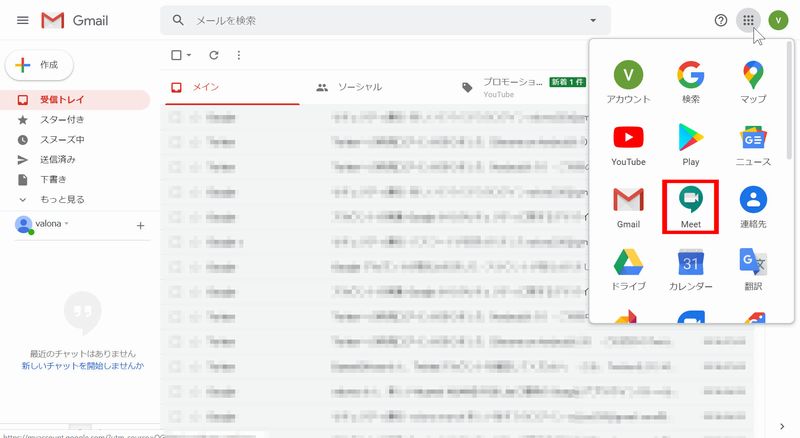The height and width of the screenshot is (438, 800).
Task: Open the 翻訳 translate app
Action: click(x=753, y=270)
